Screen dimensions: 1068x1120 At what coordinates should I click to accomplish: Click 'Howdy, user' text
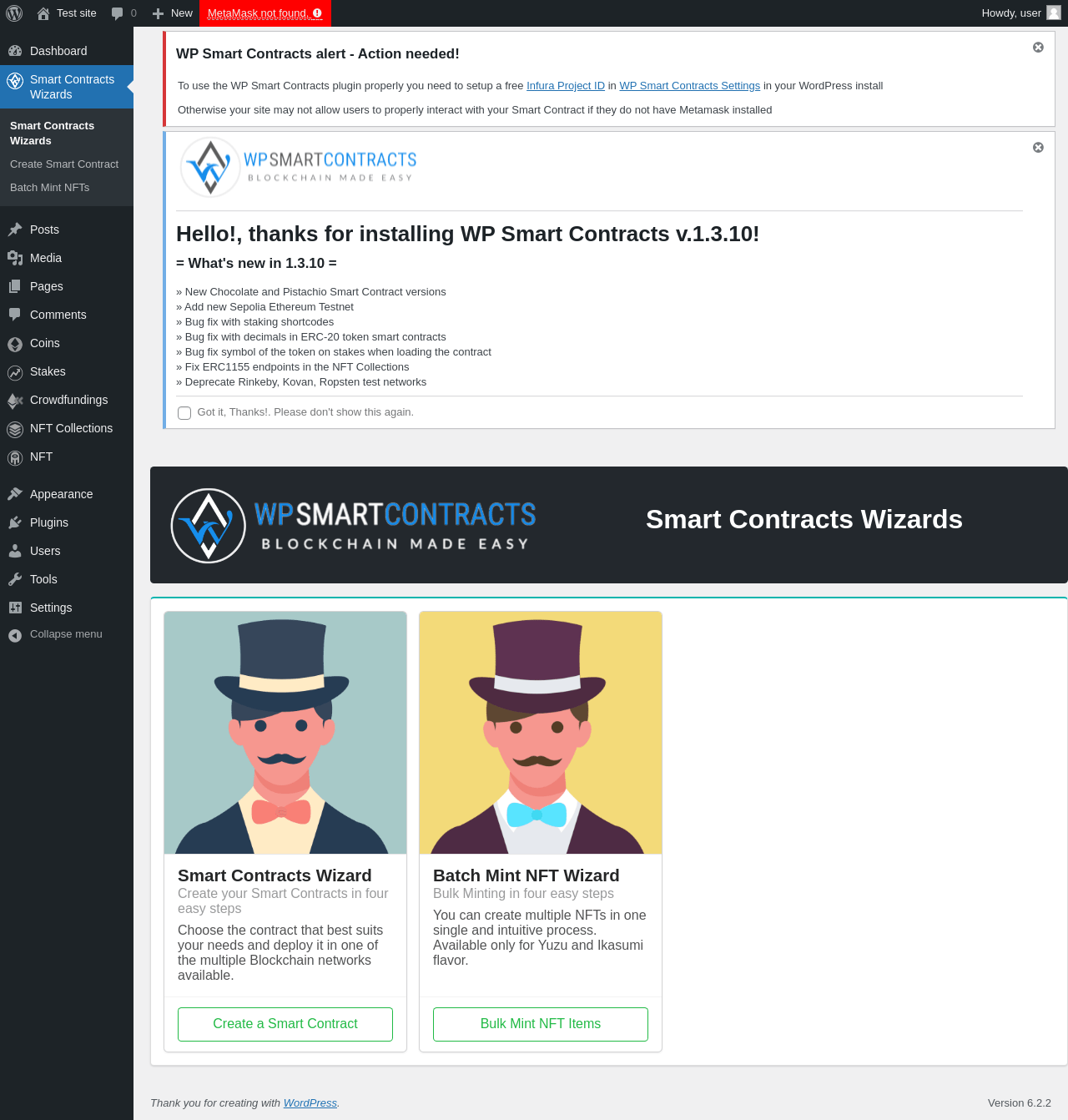point(1011,13)
